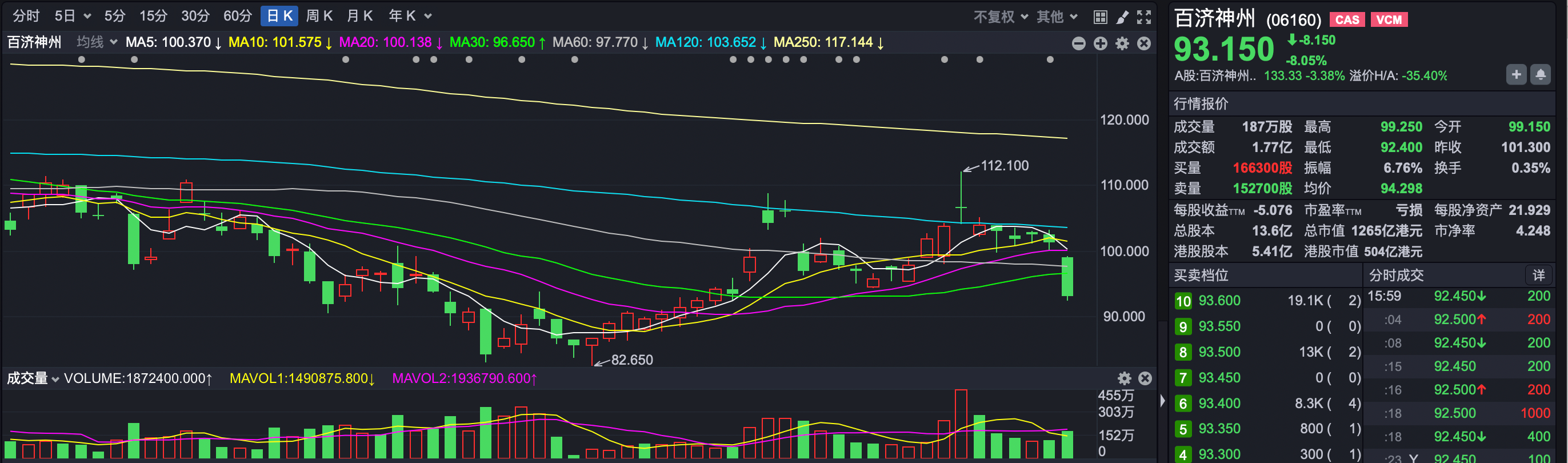1568x463 pixels.
Task: Switch to the 15分 interval tab
Action: (153, 16)
